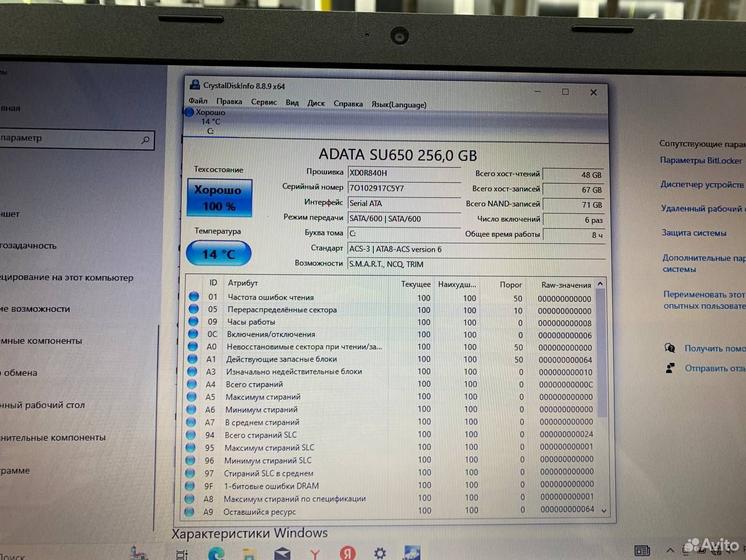Screen dimensions: 746x560
Task: Open Диспетчер устройств link in Settings window
Action: pos(702,184)
